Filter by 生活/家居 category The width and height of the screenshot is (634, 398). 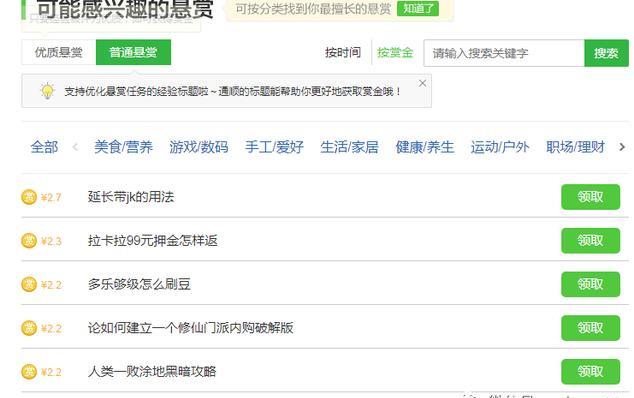click(x=349, y=147)
